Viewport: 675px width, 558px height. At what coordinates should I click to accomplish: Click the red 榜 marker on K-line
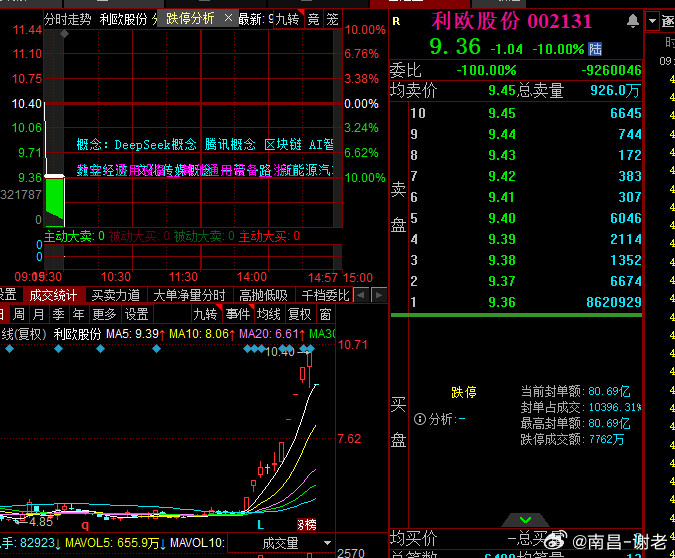click(x=307, y=525)
